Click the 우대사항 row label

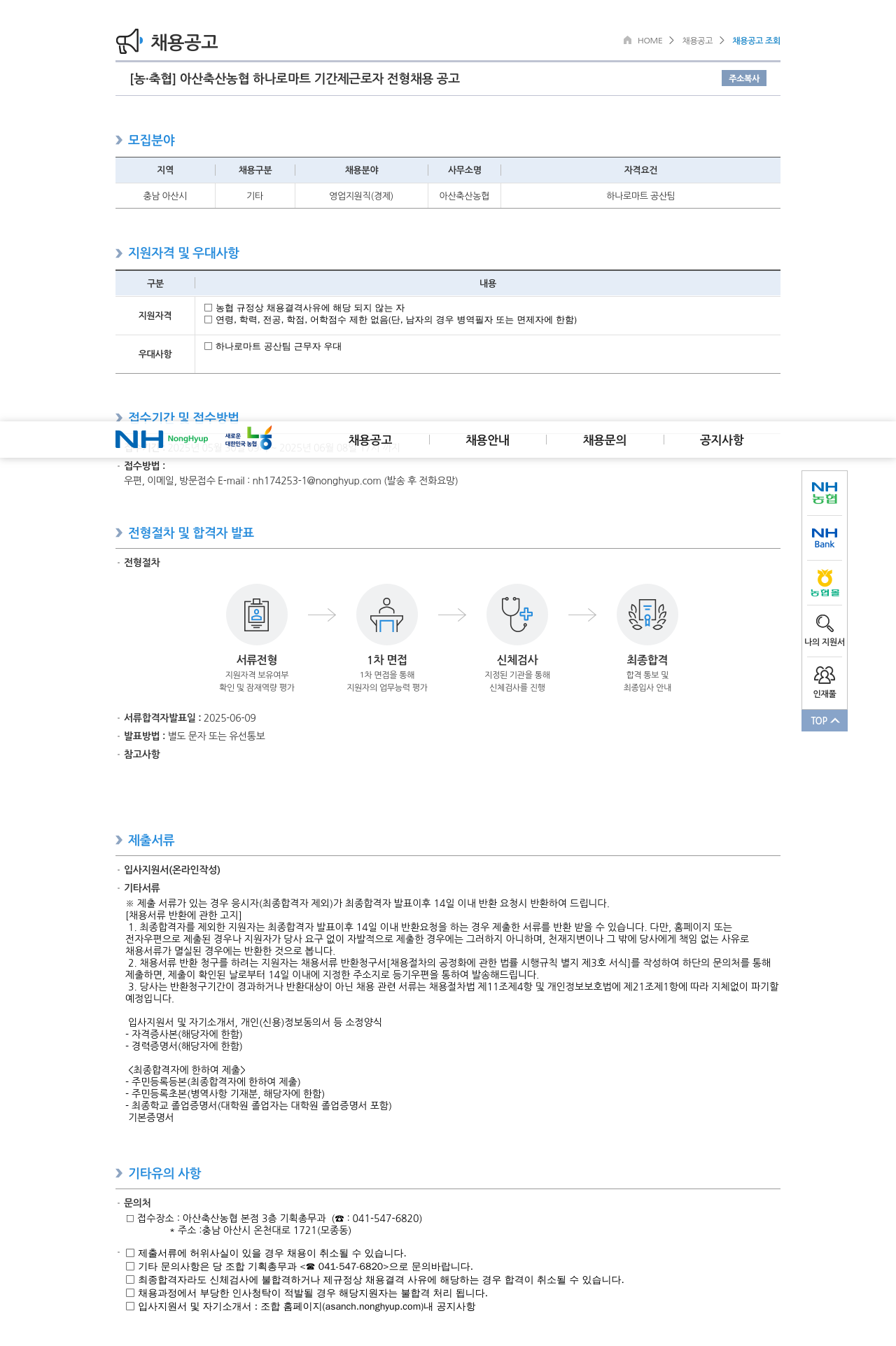tap(155, 354)
